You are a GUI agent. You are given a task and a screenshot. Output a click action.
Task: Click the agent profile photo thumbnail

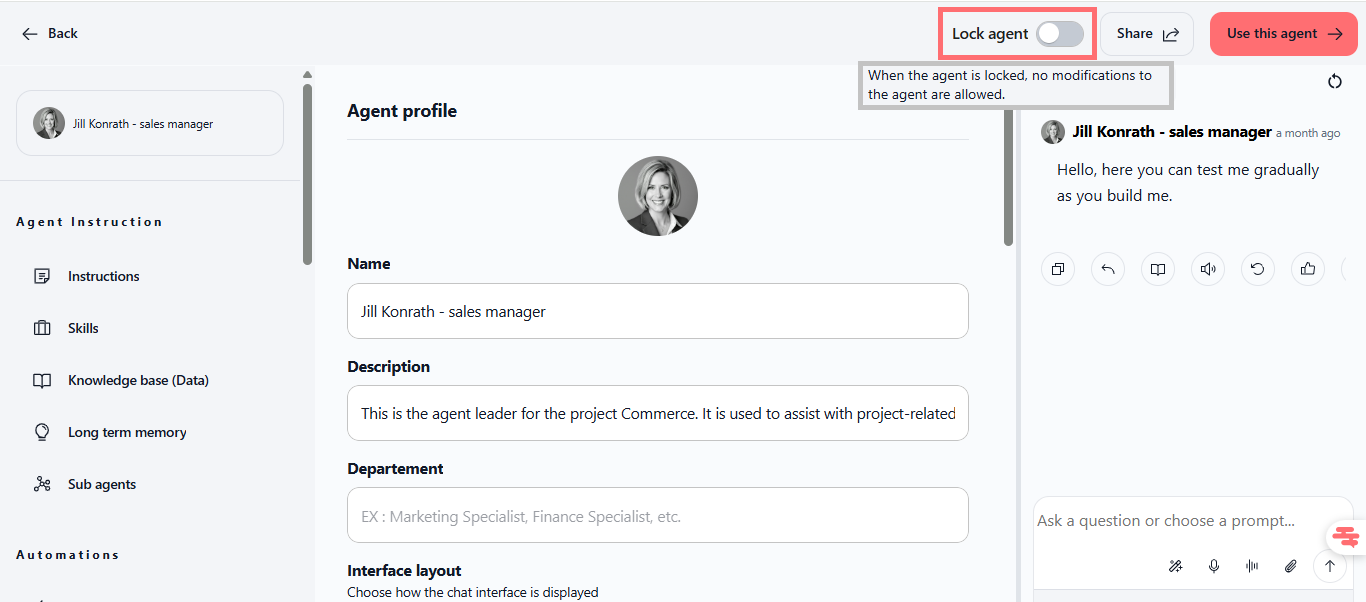658,196
